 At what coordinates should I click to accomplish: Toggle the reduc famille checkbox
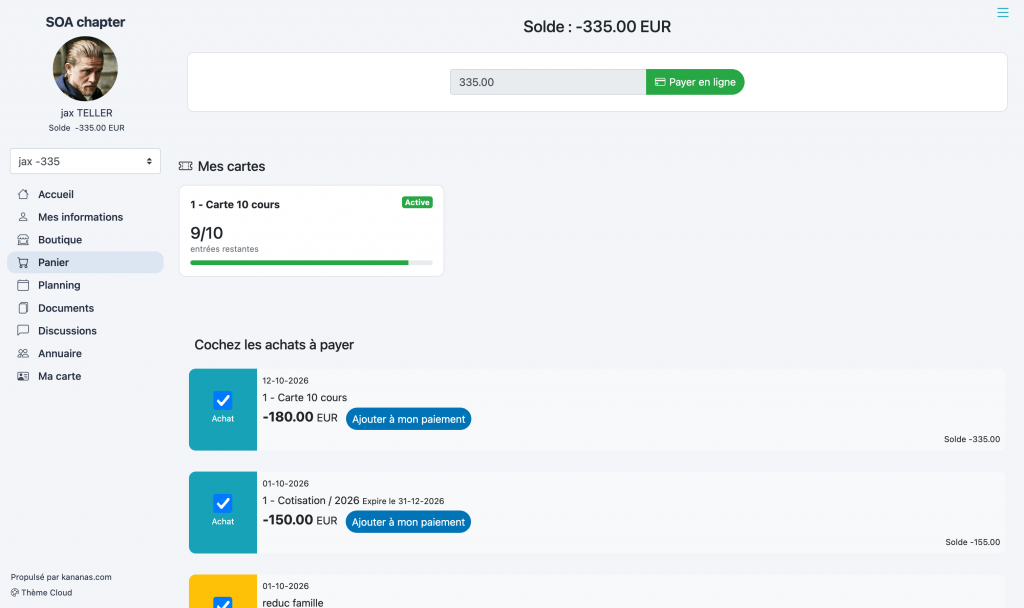(223, 602)
